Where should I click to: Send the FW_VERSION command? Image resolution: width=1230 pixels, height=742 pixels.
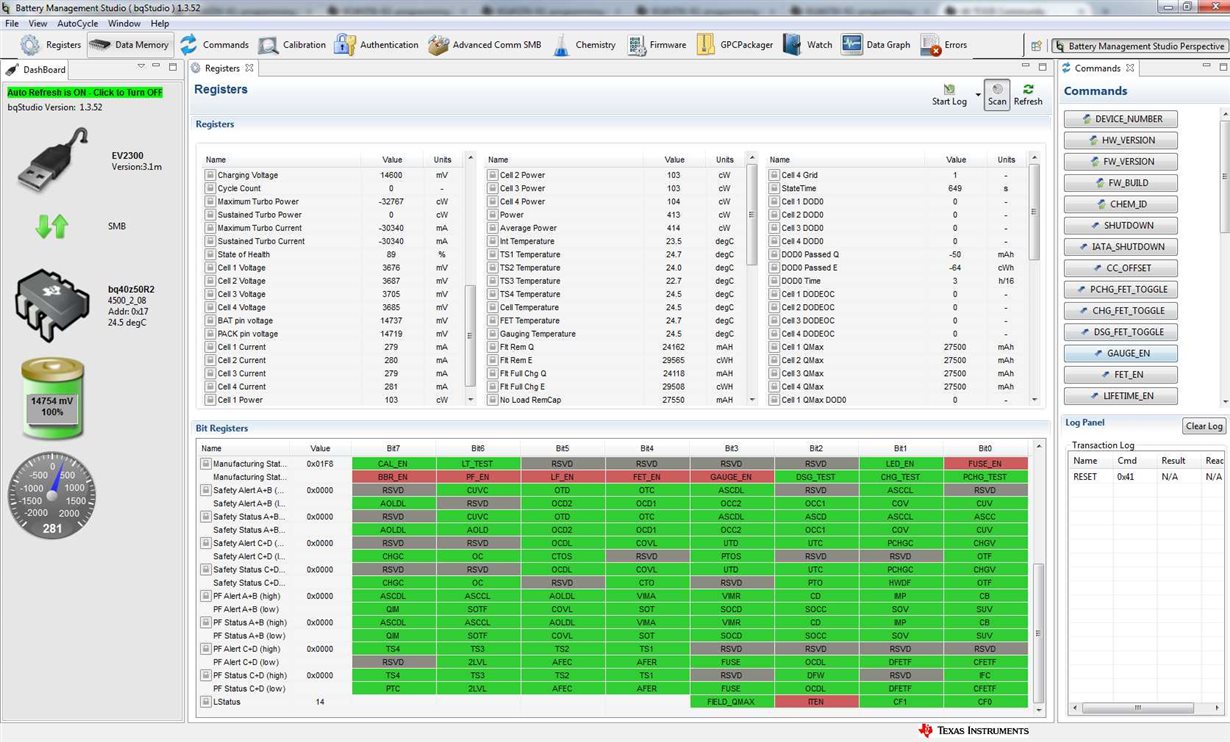pos(1120,161)
